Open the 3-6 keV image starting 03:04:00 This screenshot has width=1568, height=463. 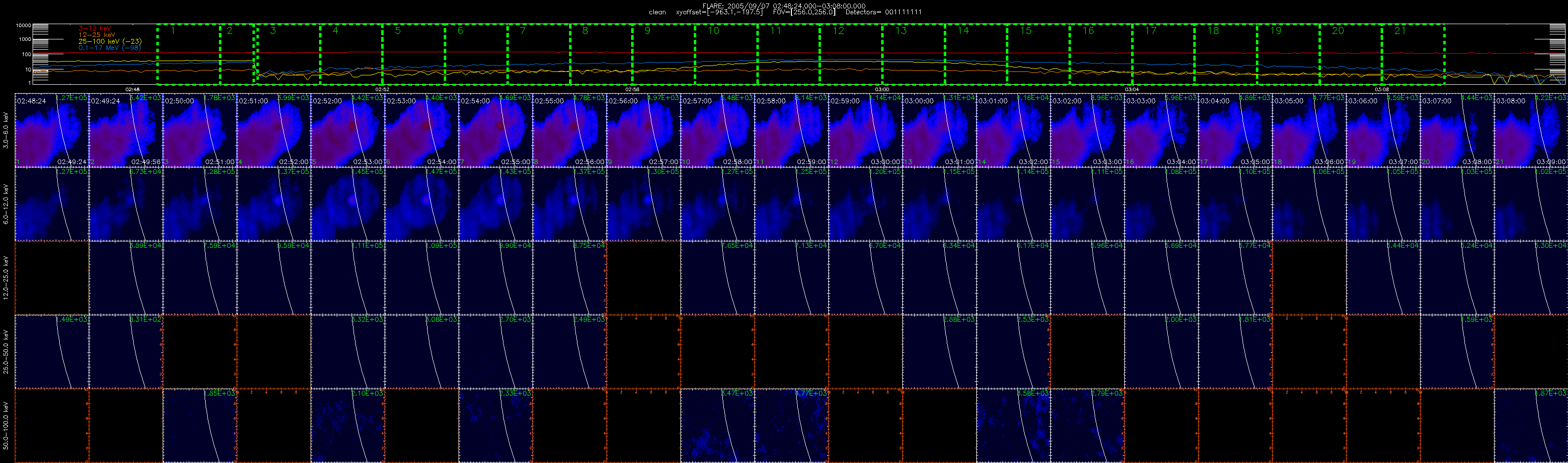coord(1235,130)
